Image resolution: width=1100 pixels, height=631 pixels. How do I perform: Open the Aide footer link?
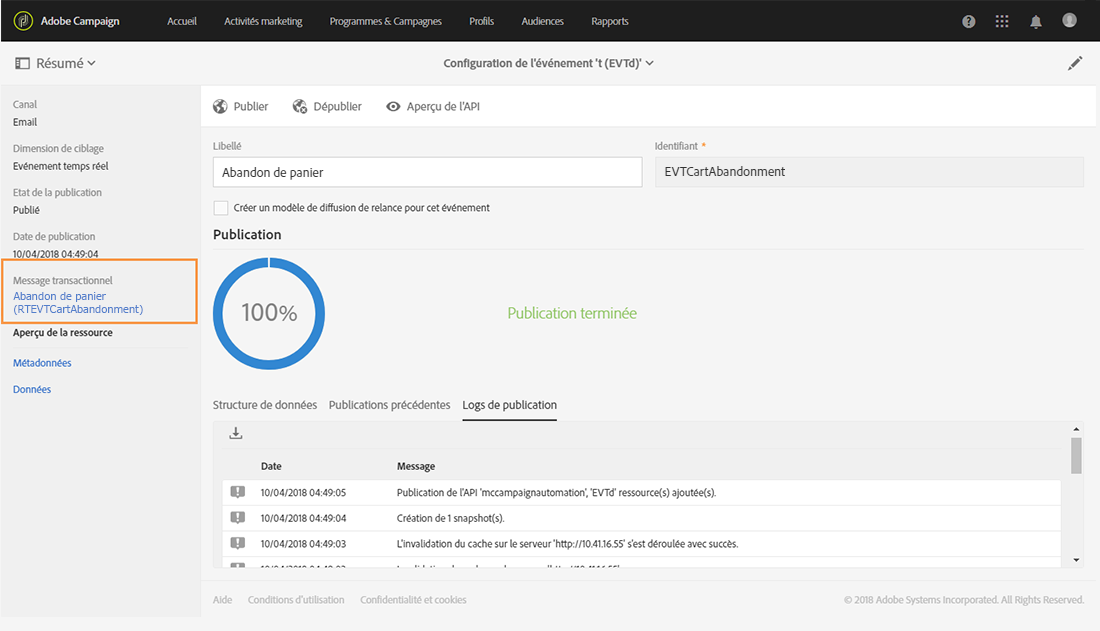tap(222, 599)
